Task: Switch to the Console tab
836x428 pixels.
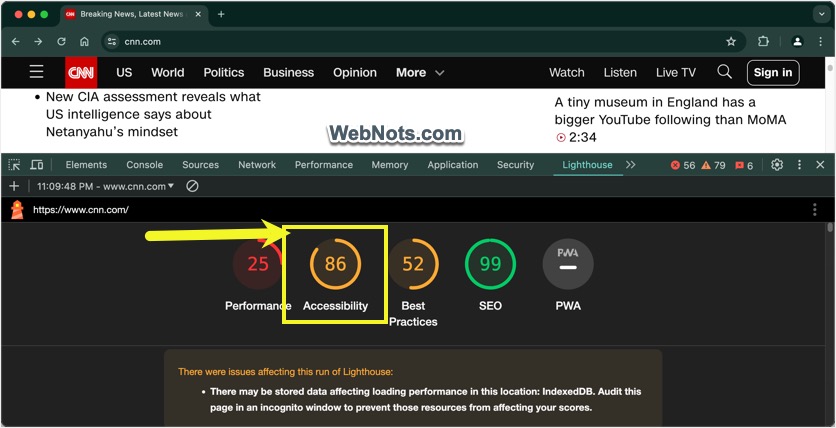Action: (144, 165)
